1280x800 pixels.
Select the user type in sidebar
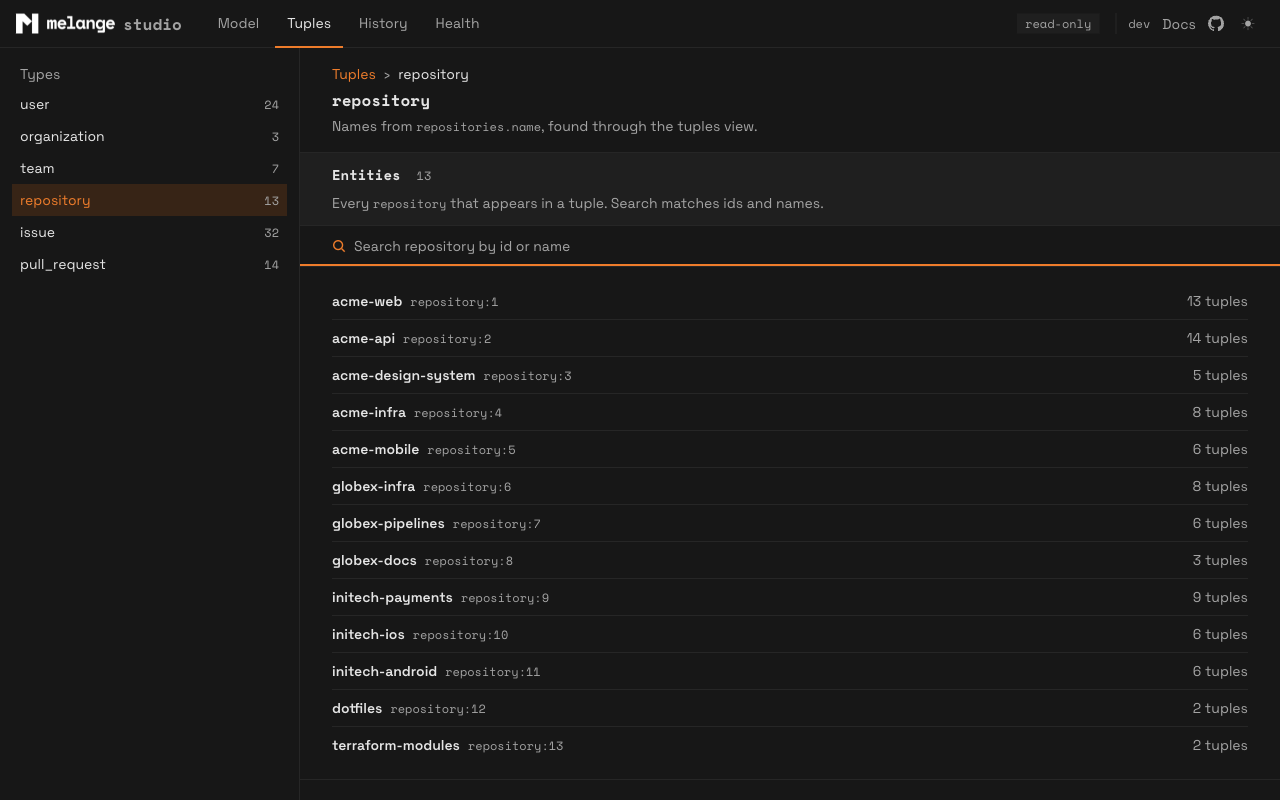pos(149,104)
